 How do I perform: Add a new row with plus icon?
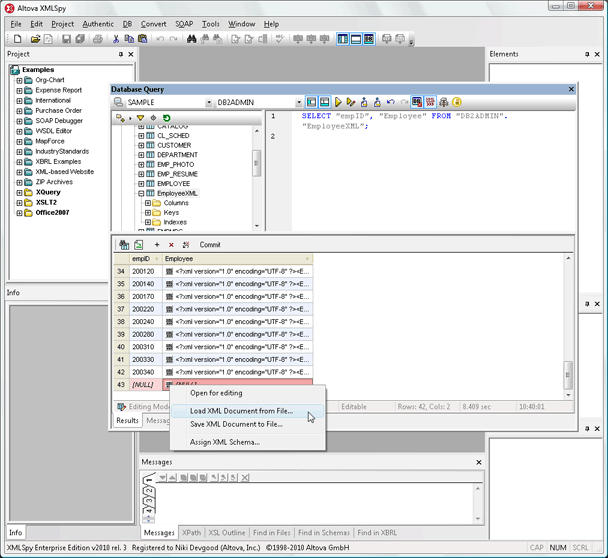[157, 245]
